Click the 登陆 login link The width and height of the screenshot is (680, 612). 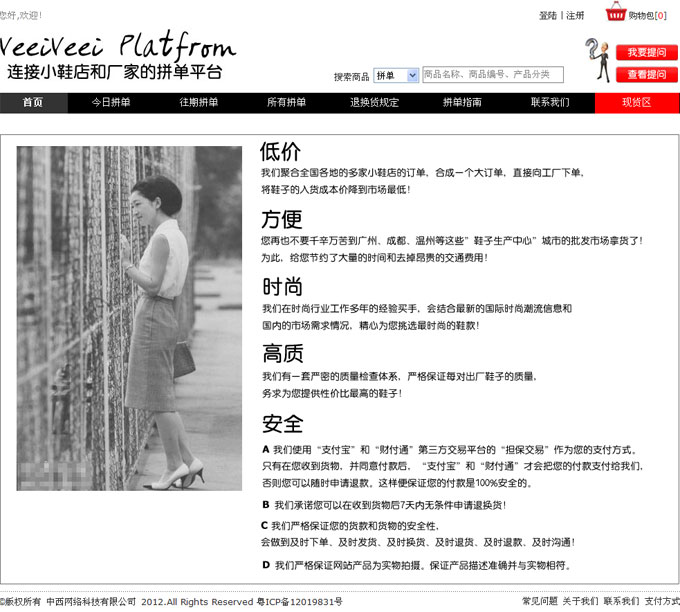(x=548, y=15)
